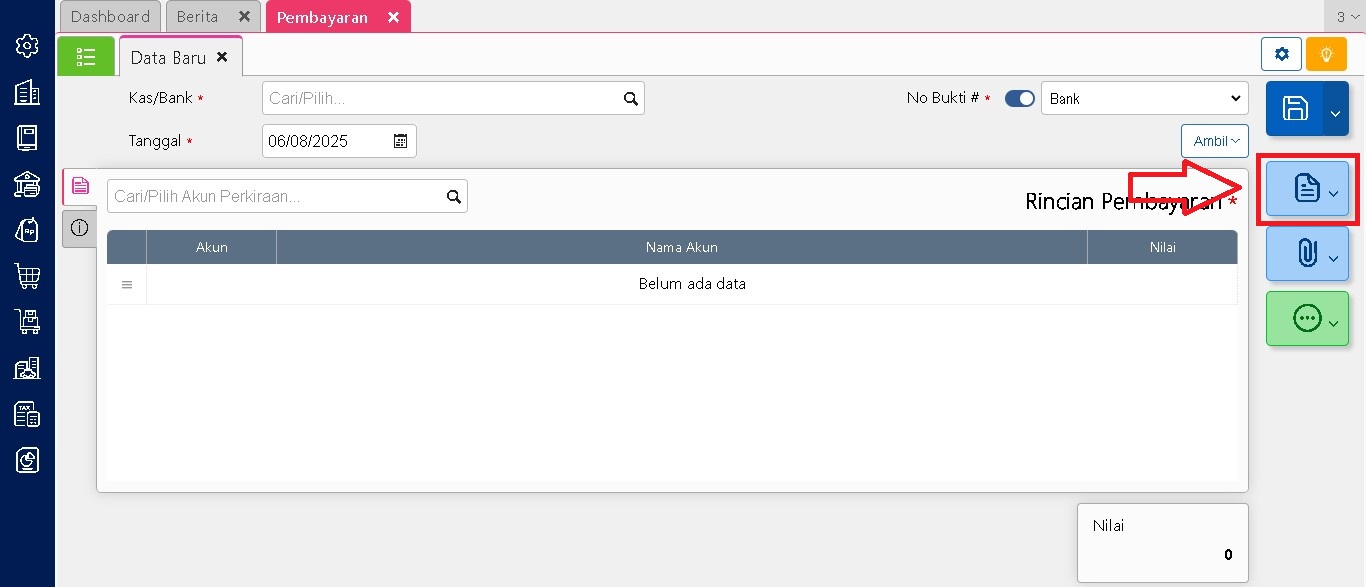
Task: Open the Bank numbering type dropdown
Action: tap(1144, 99)
